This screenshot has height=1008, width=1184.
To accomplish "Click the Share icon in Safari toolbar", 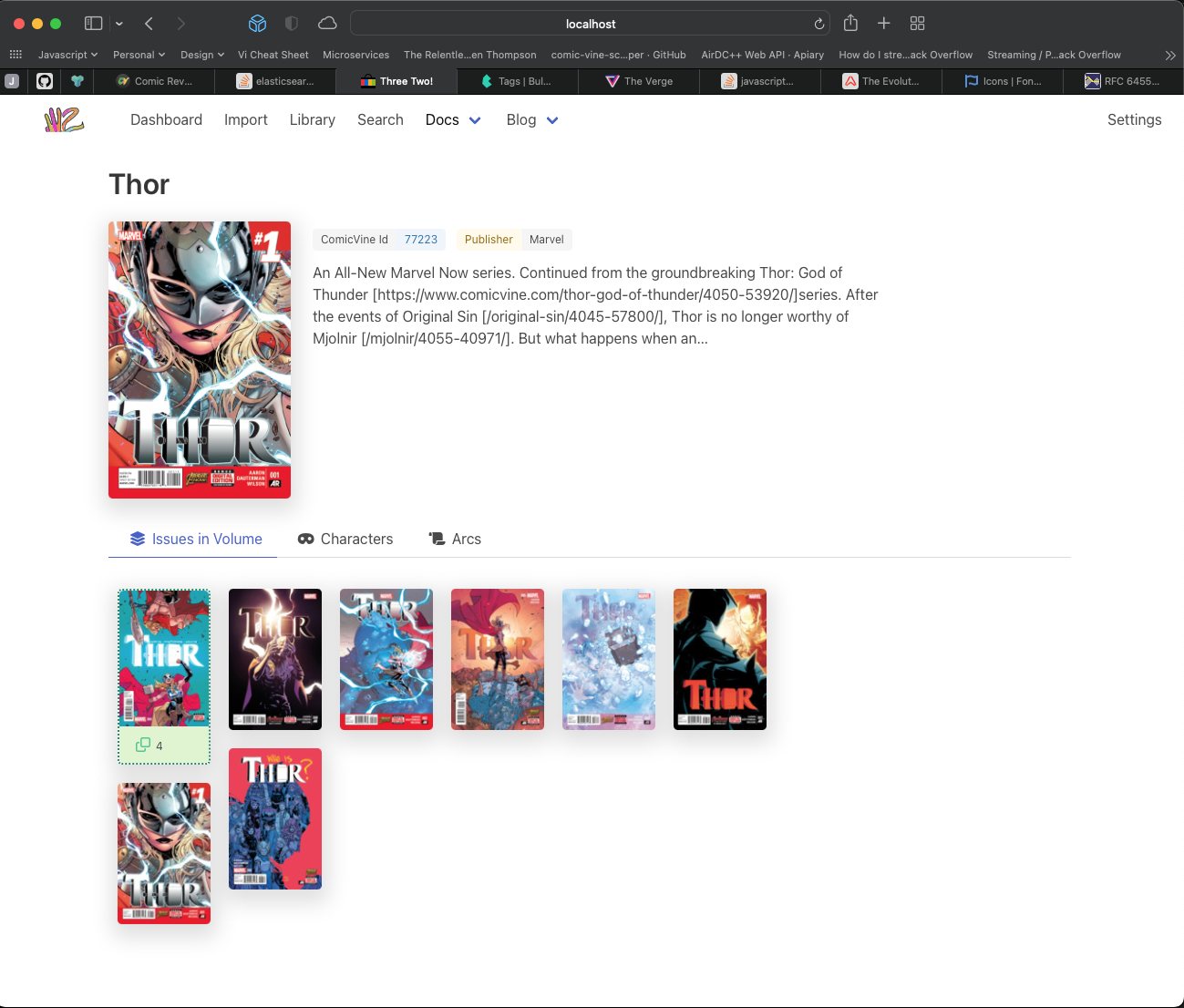I will [850, 24].
